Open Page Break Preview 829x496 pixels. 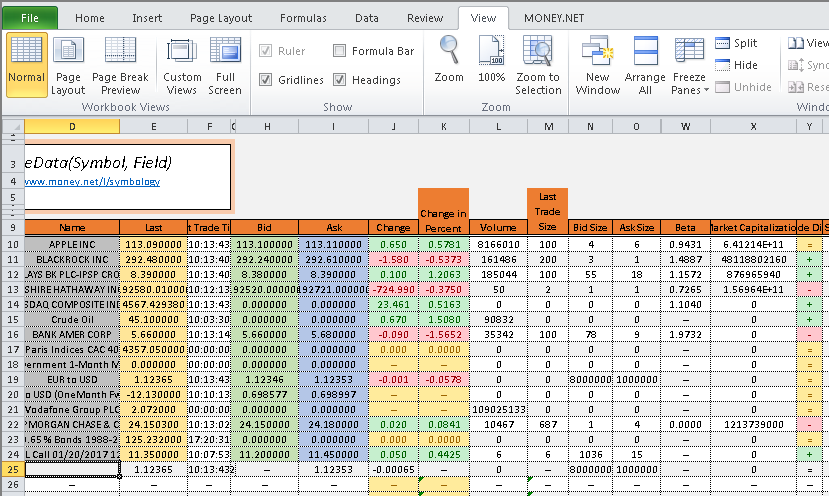[x=120, y=66]
